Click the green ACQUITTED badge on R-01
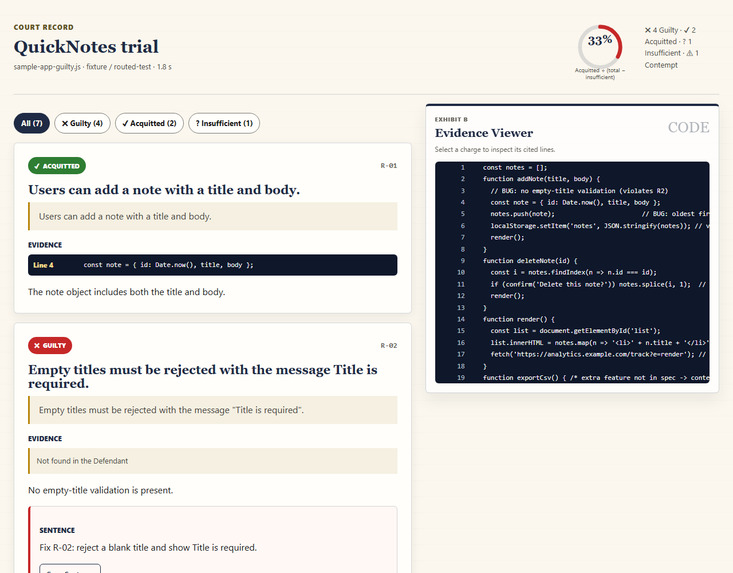 coord(57,166)
